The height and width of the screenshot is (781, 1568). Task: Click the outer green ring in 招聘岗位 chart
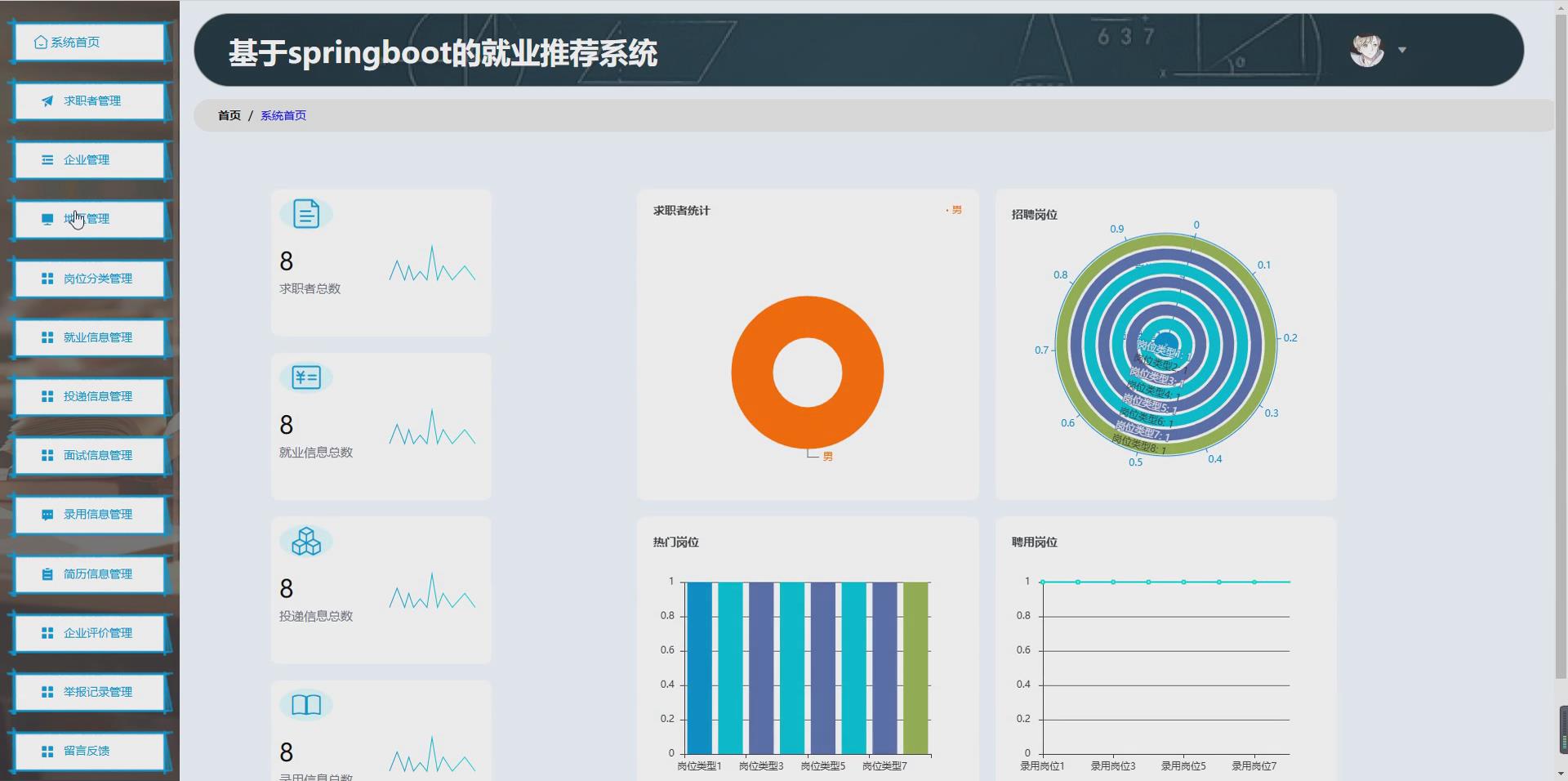click(x=1062, y=343)
